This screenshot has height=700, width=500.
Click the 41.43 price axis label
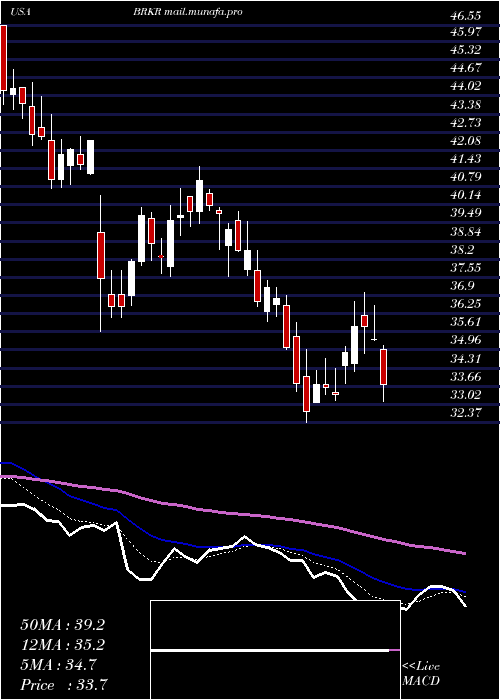465,159
